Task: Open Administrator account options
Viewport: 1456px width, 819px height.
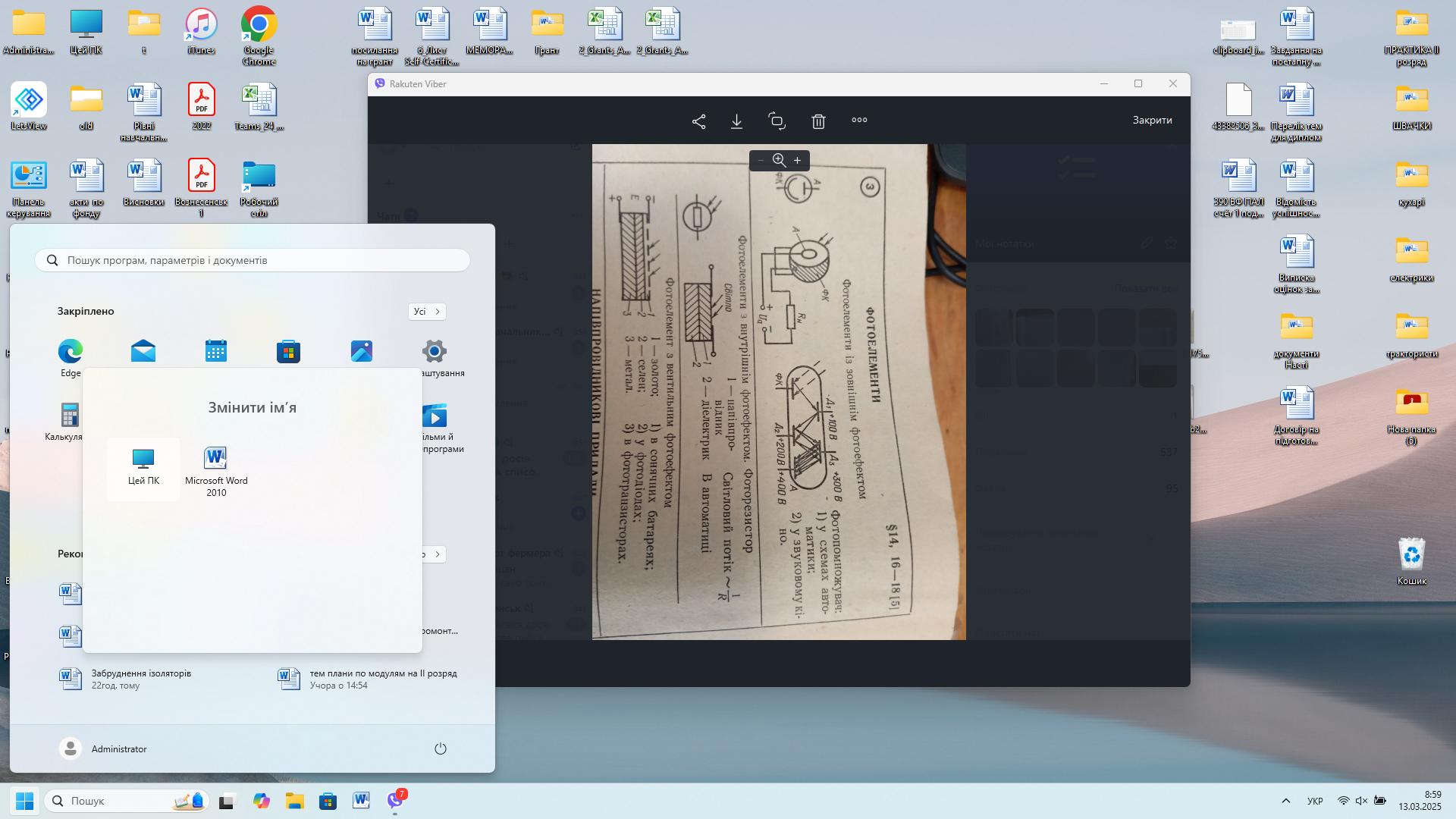Action: click(x=103, y=748)
